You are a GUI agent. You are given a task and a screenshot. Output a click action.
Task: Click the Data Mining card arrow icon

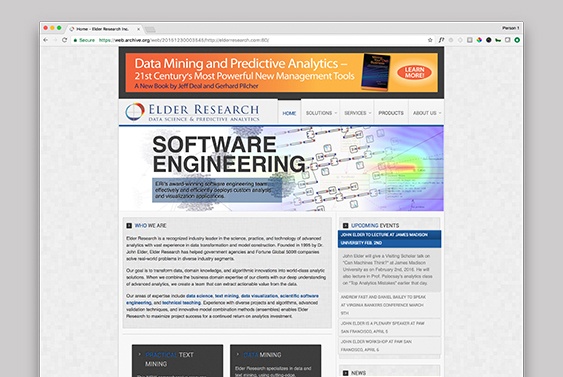click(x=238, y=354)
